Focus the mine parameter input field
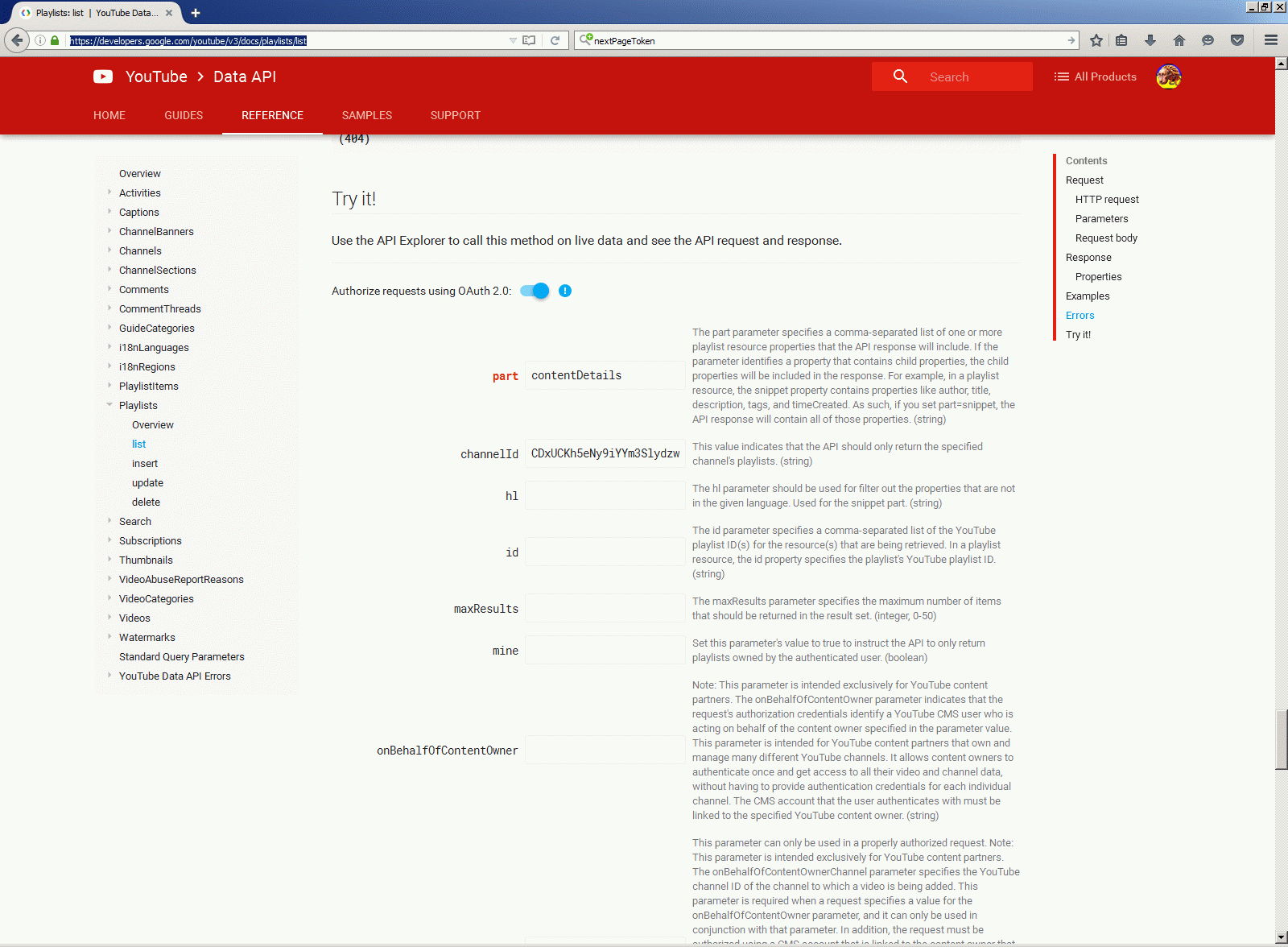The width and height of the screenshot is (1288, 947). [x=605, y=650]
